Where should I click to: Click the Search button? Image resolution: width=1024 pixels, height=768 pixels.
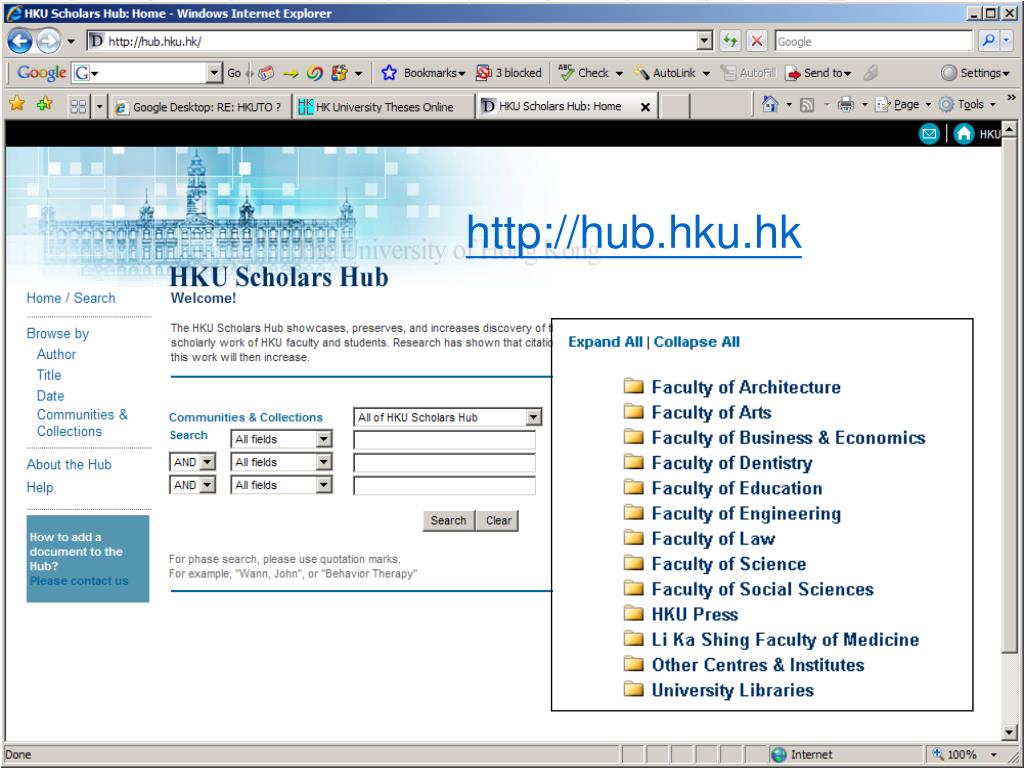[448, 520]
